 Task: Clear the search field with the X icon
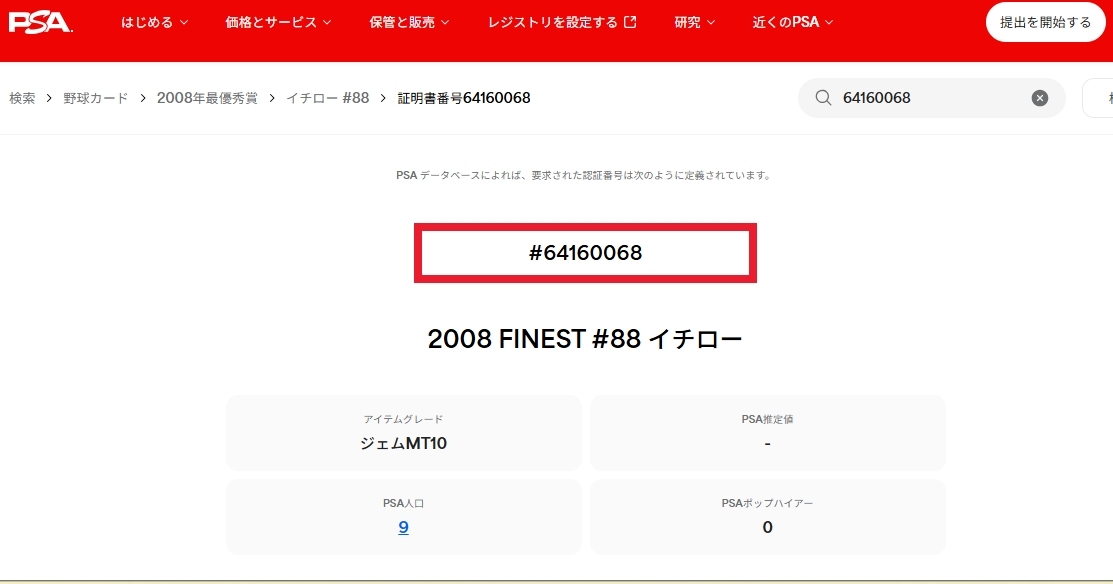pos(1040,98)
